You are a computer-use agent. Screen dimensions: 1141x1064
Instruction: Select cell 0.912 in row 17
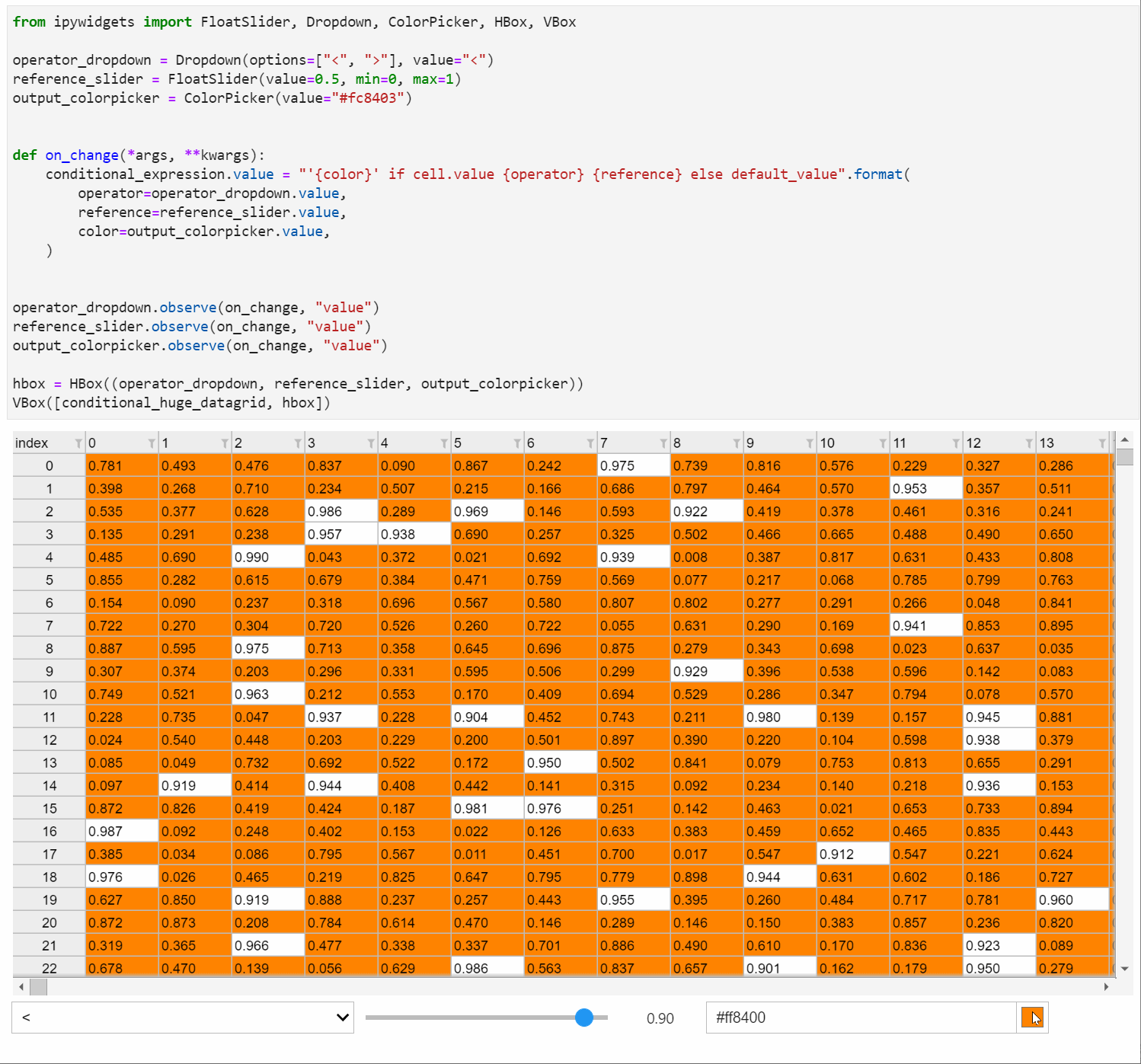[x=853, y=854]
